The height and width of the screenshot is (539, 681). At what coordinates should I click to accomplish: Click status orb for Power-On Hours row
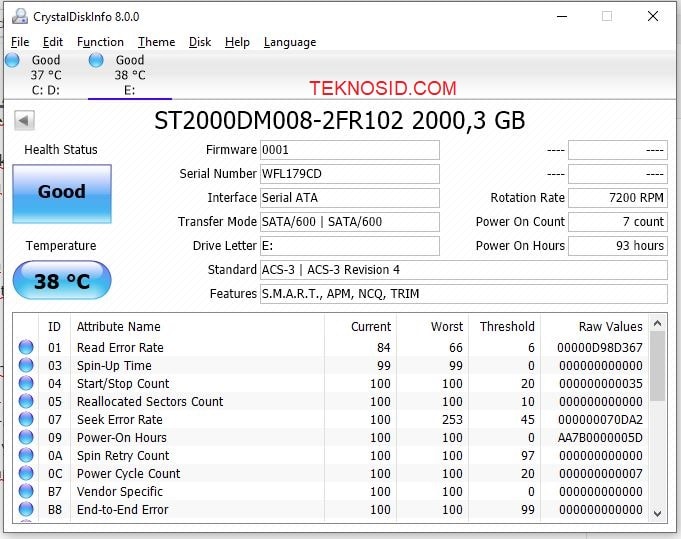(x=26, y=437)
